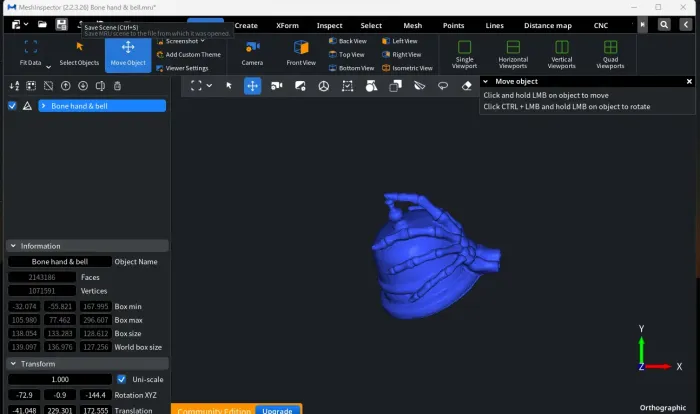Disable the Uni-scale checkbox
The height and width of the screenshot is (414, 700).
pyautogui.click(x=121, y=379)
